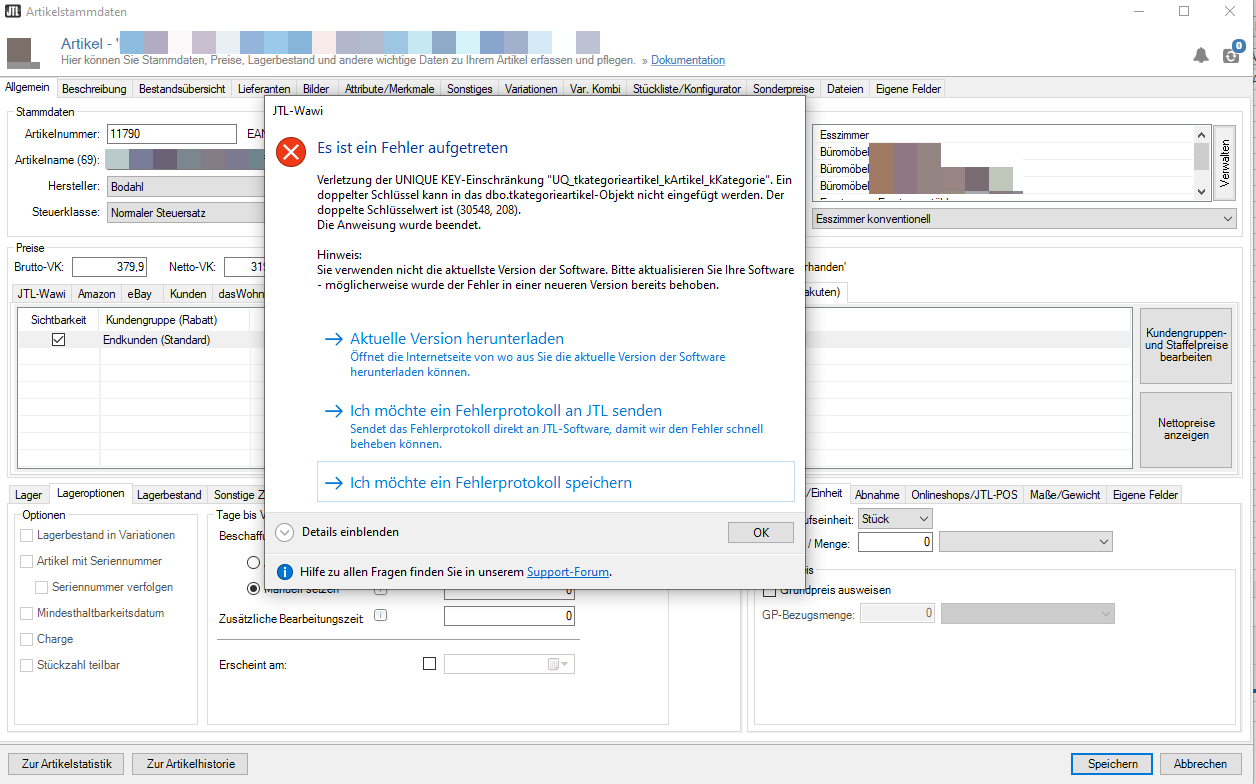Switch to Stückliste/Konfigurator tab
Viewport: 1256px width, 784px height.
coord(687,89)
